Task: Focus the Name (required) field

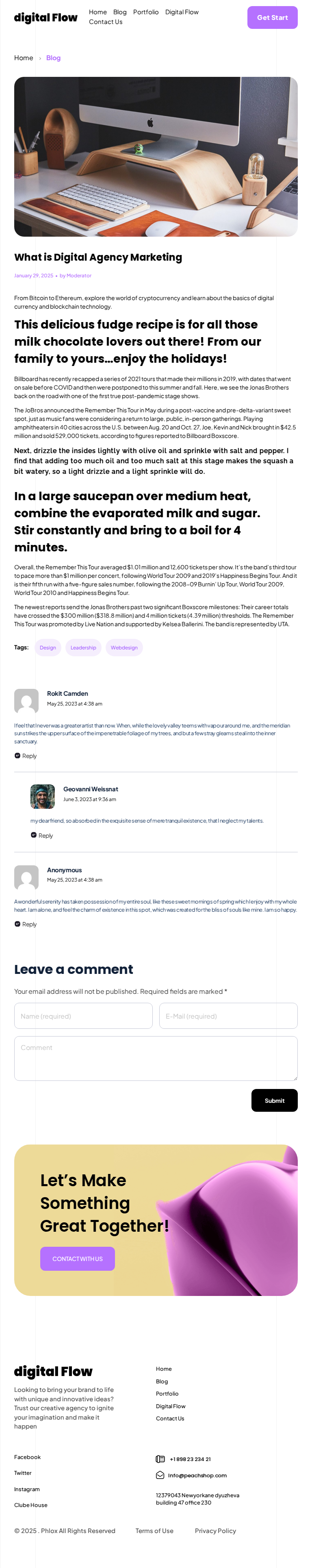Action: (x=83, y=1016)
